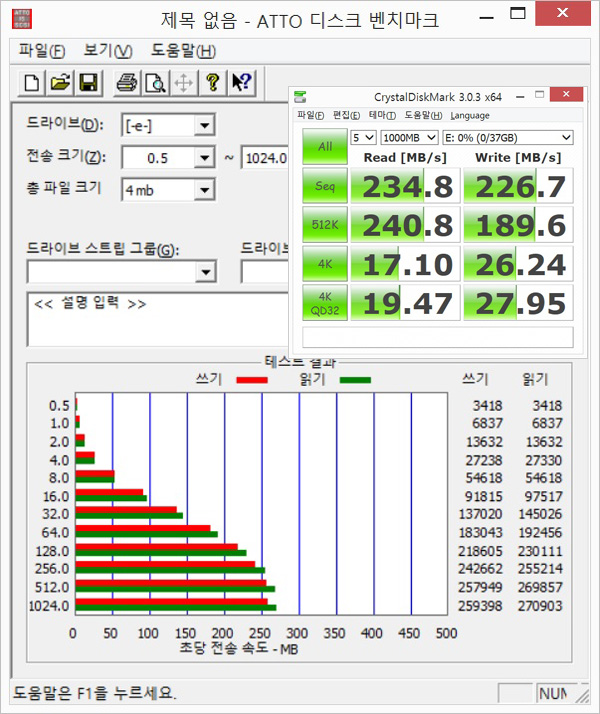Close the CrystalDiskMark window
Viewport: 600px width, 714px height.
point(566,94)
